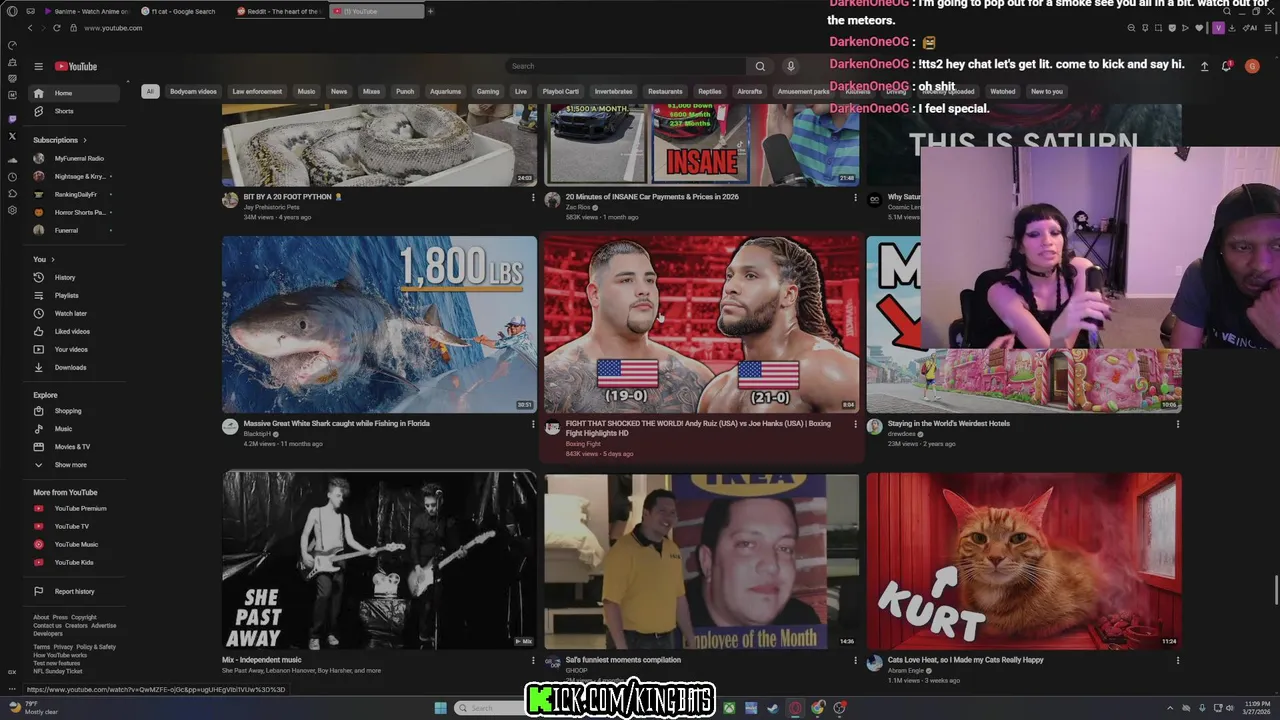Open the YouTube hamburger guide menu
Viewport: 1280px width, 720px height.
38,67
